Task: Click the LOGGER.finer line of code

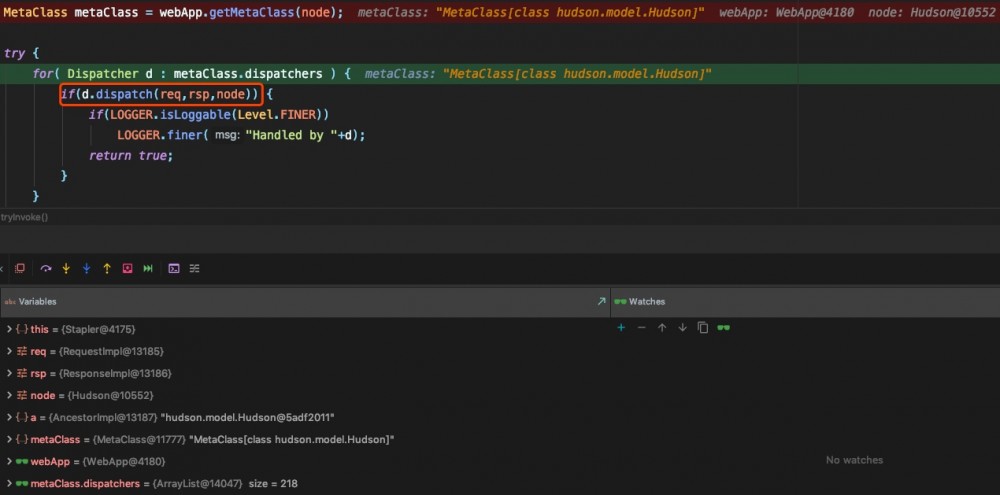Action: point(241,135)
